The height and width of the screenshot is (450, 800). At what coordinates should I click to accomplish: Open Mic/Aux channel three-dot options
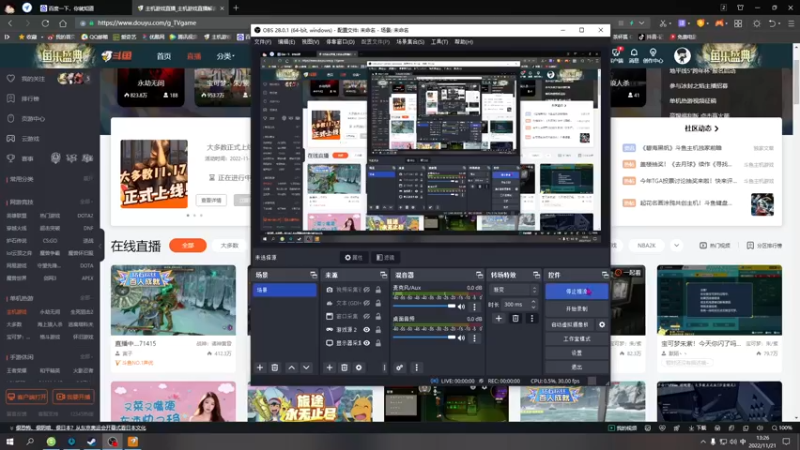point(474,307)
